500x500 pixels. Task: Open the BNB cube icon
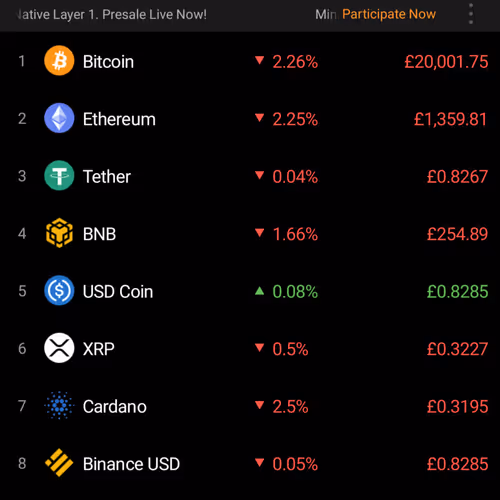(59, 233)
